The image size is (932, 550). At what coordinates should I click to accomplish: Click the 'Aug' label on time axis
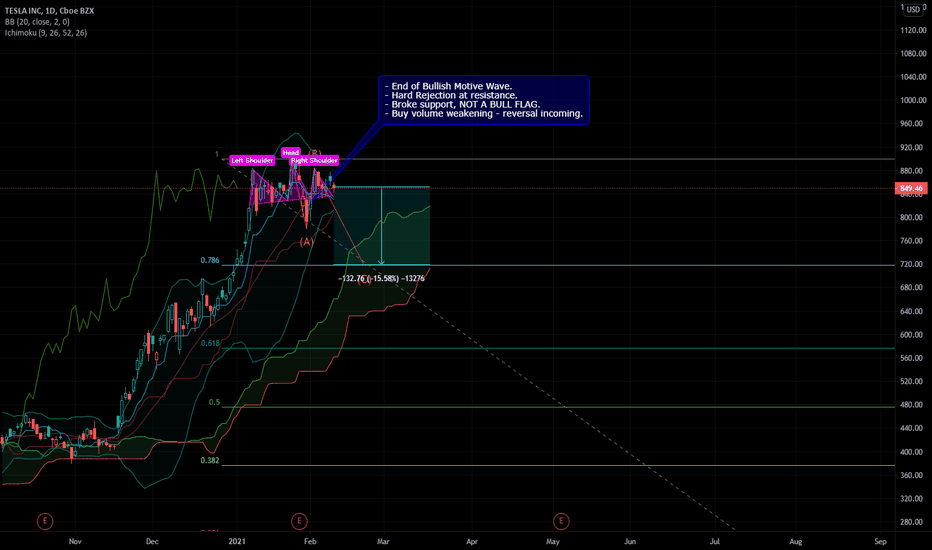coord(795,542)
